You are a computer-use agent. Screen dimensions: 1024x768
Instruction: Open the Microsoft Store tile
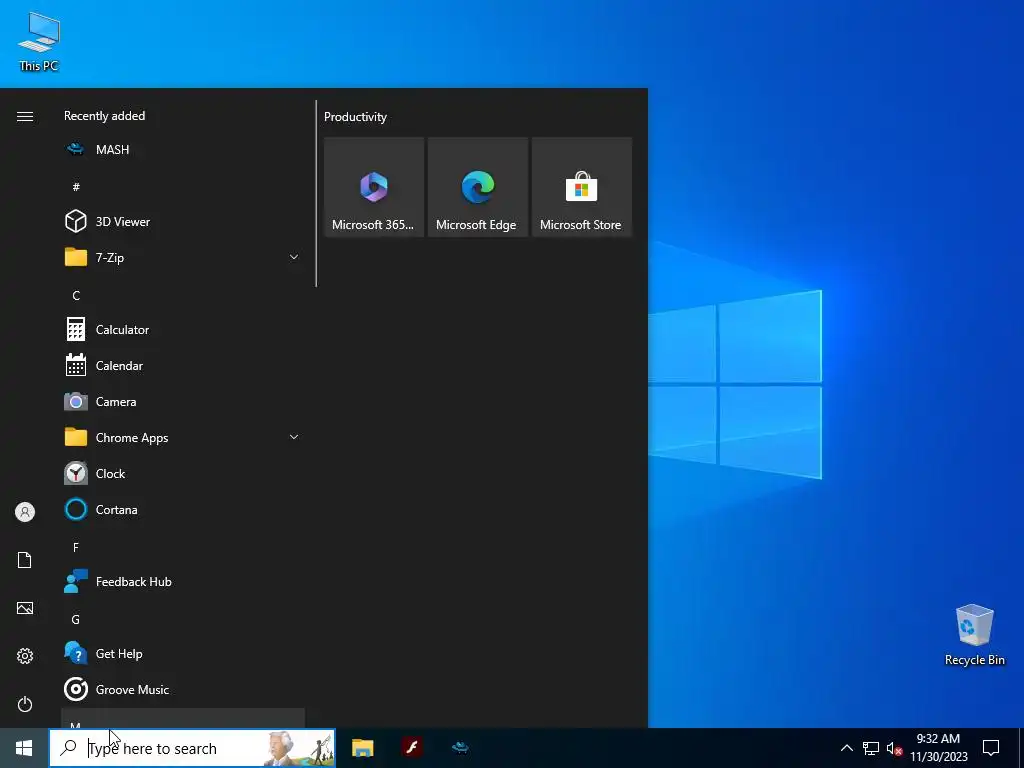tap(582, 187)
